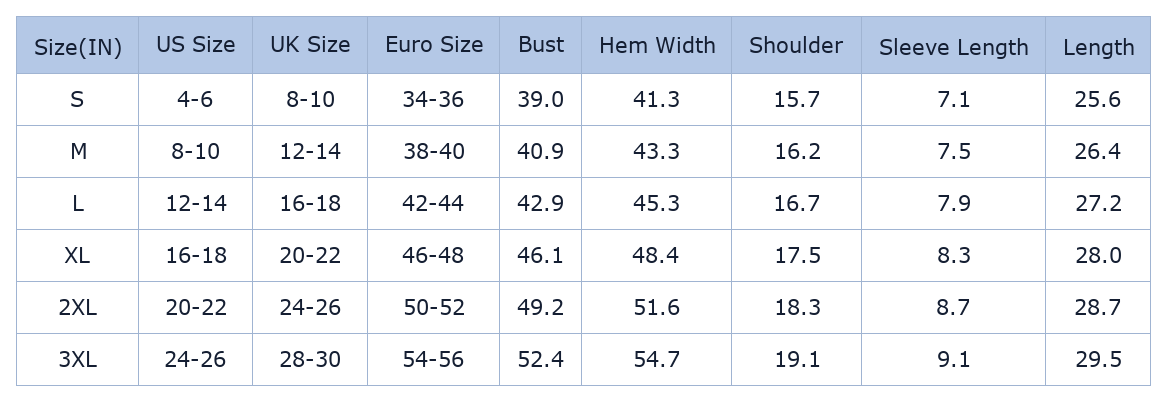This screenshot has width=1166, height=408.
Task: Select the 2XL size row label
Action: pyautogui.click(x=77, y=308)
